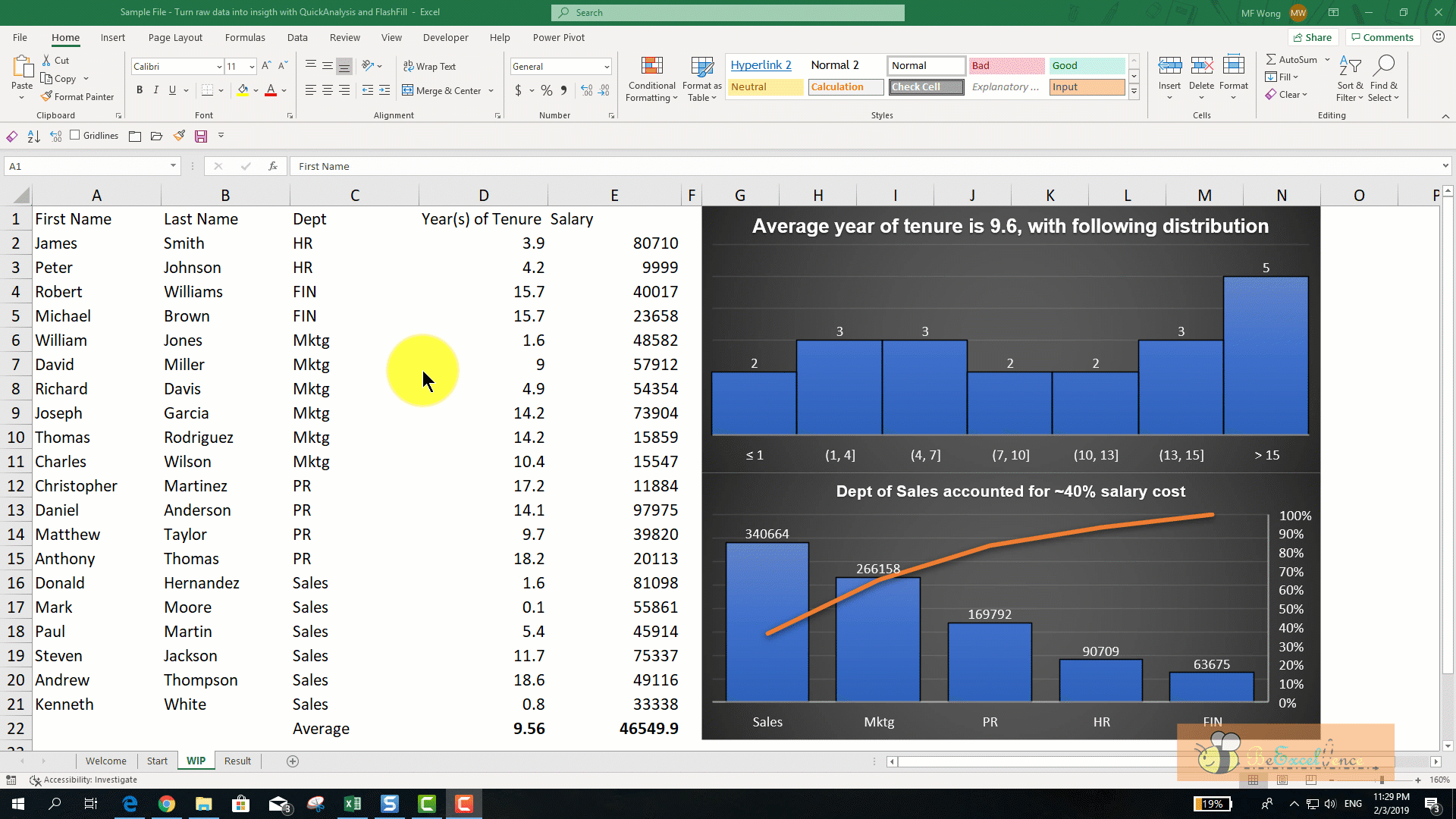This screenshot has height=819, width=1456.
Task: Click the Excel icon in the taskbar
Action: coord(353,804)
